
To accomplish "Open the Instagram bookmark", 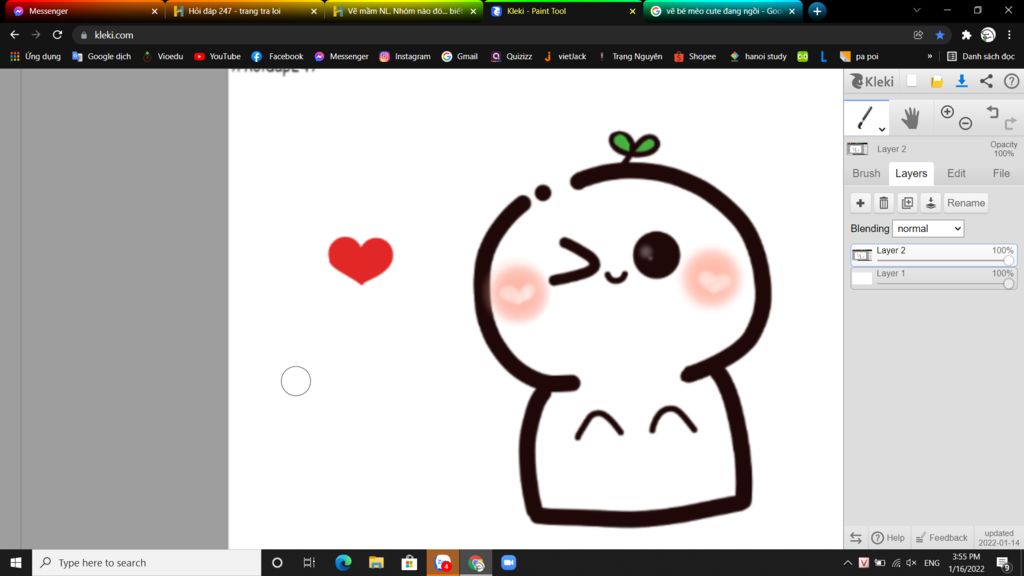I will [x=405, y=56].
